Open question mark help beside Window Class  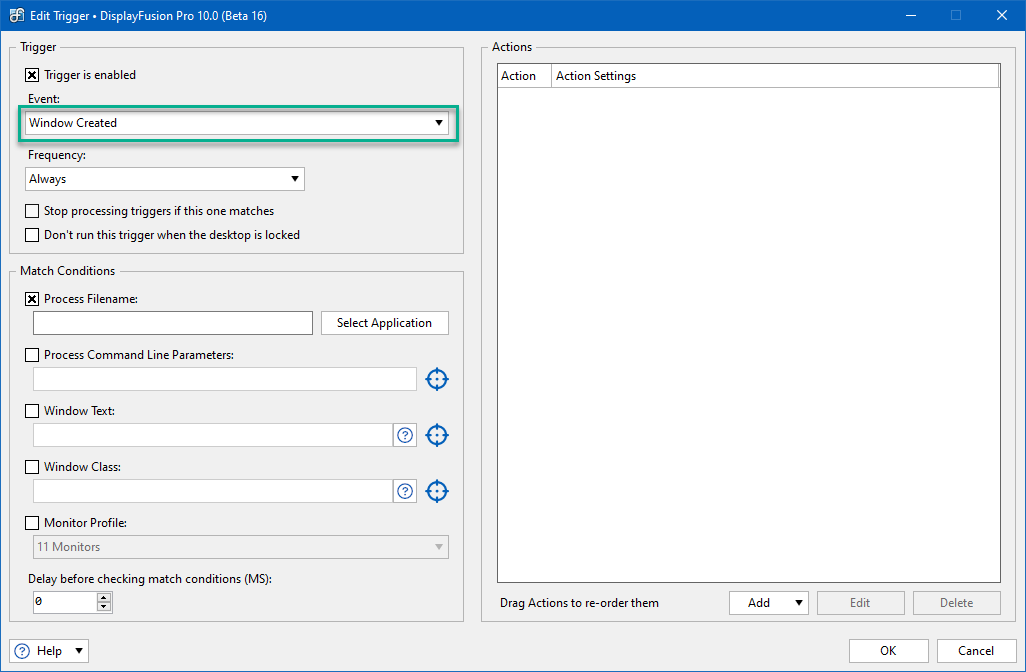pyautogui.click(x=405, y=491)
